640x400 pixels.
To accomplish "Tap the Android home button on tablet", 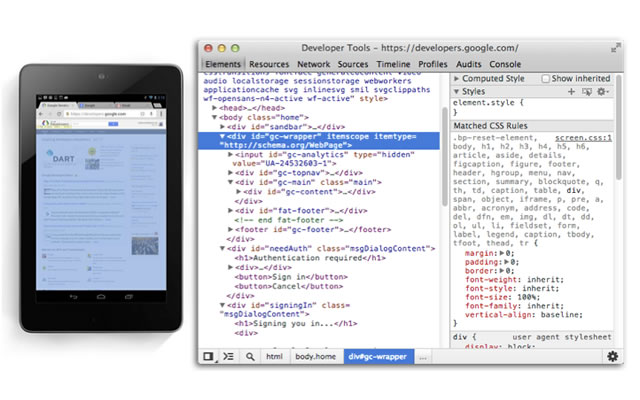I will point(101,297).
